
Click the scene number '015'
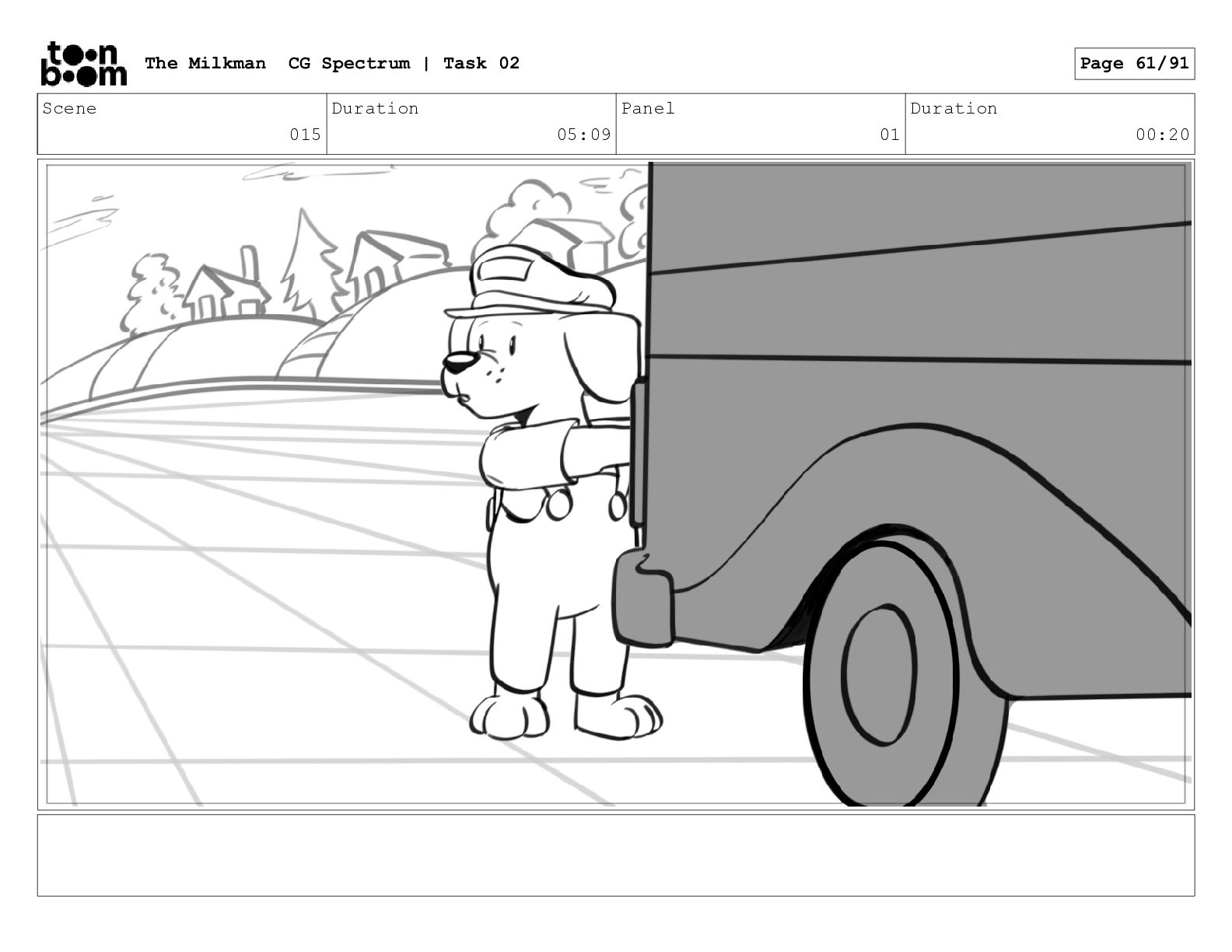305,135
